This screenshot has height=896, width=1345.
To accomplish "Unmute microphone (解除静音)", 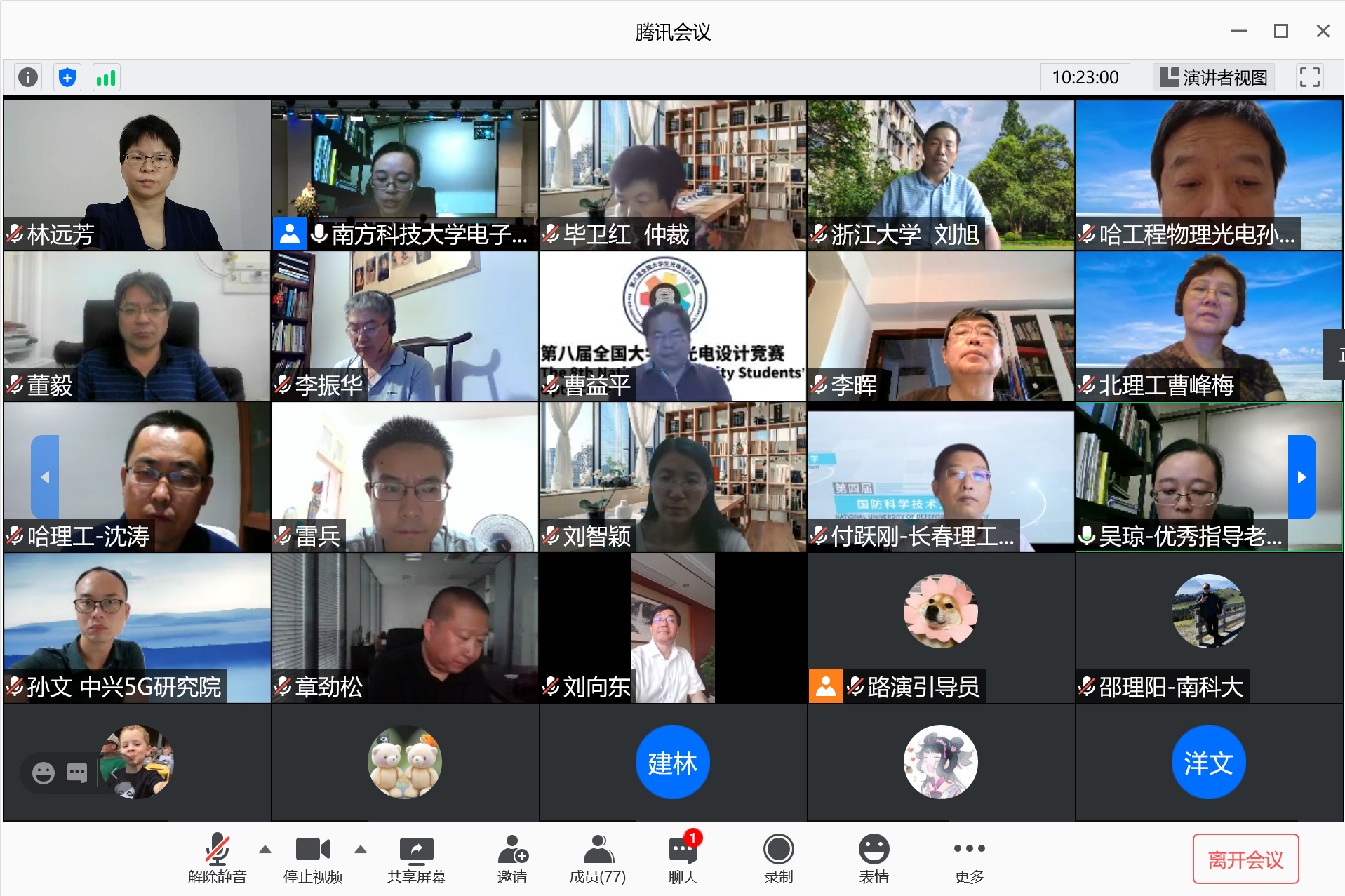I will [218, 858].
